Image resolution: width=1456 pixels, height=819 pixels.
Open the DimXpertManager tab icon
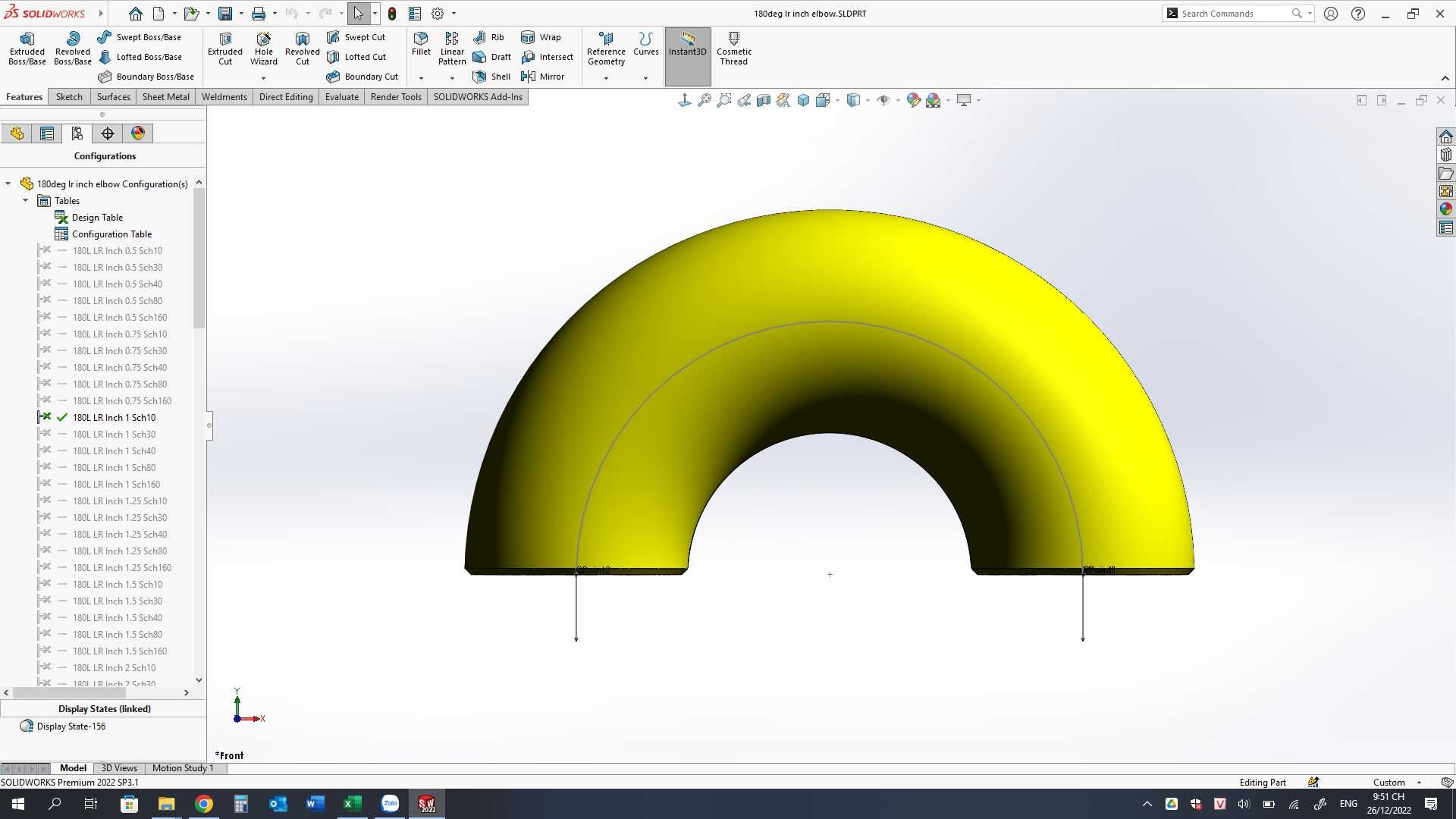pos(108,133)
